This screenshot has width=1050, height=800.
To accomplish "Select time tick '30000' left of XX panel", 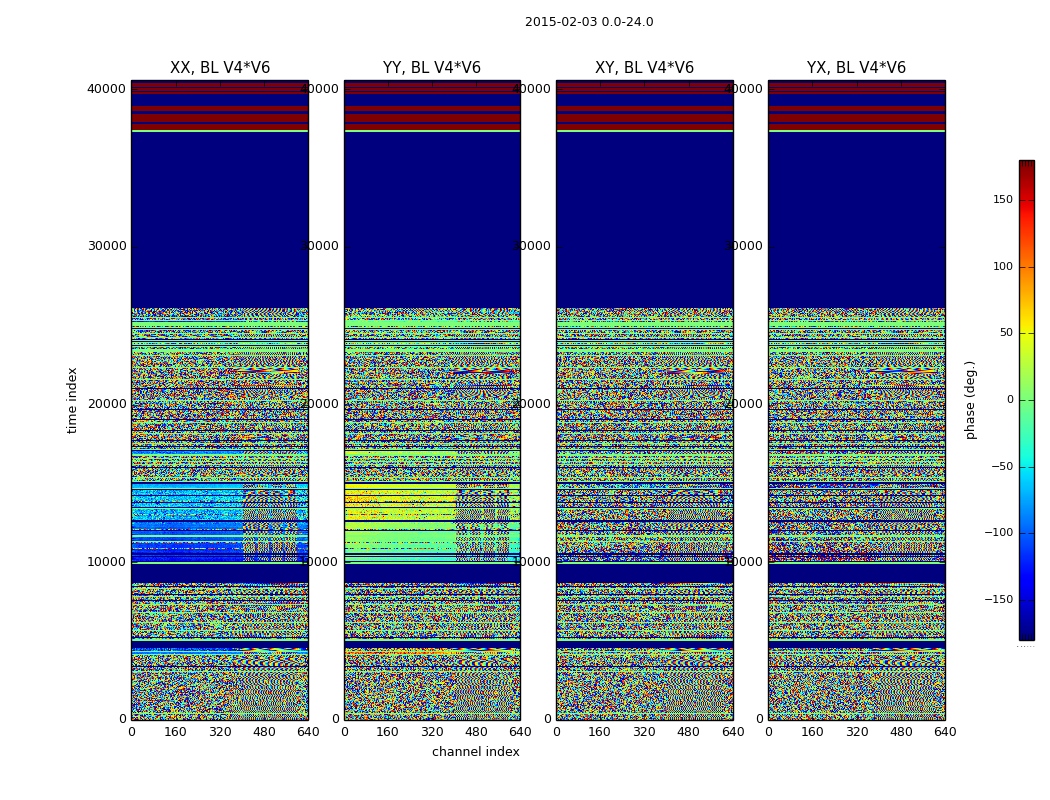I will pos(106,246).
